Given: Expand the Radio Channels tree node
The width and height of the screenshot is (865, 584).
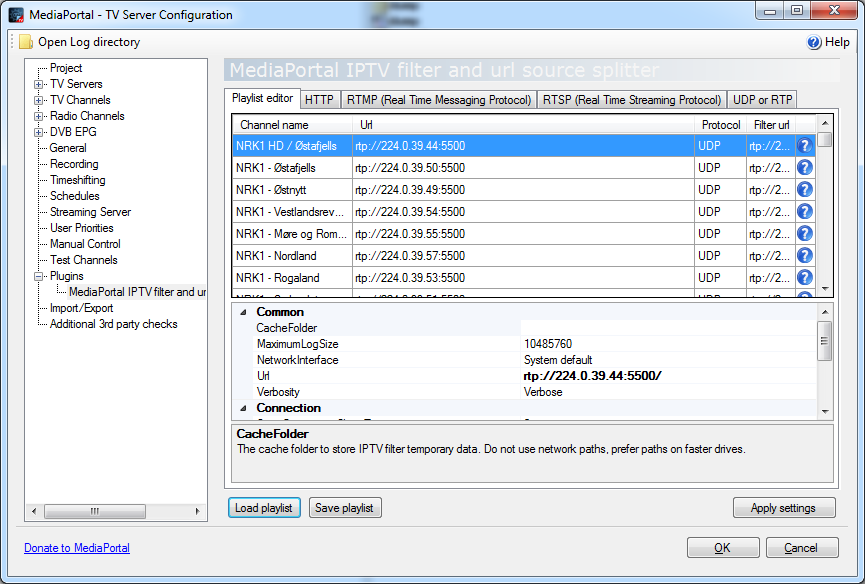Looking at the screenshot, I should [x=38, y=116].
